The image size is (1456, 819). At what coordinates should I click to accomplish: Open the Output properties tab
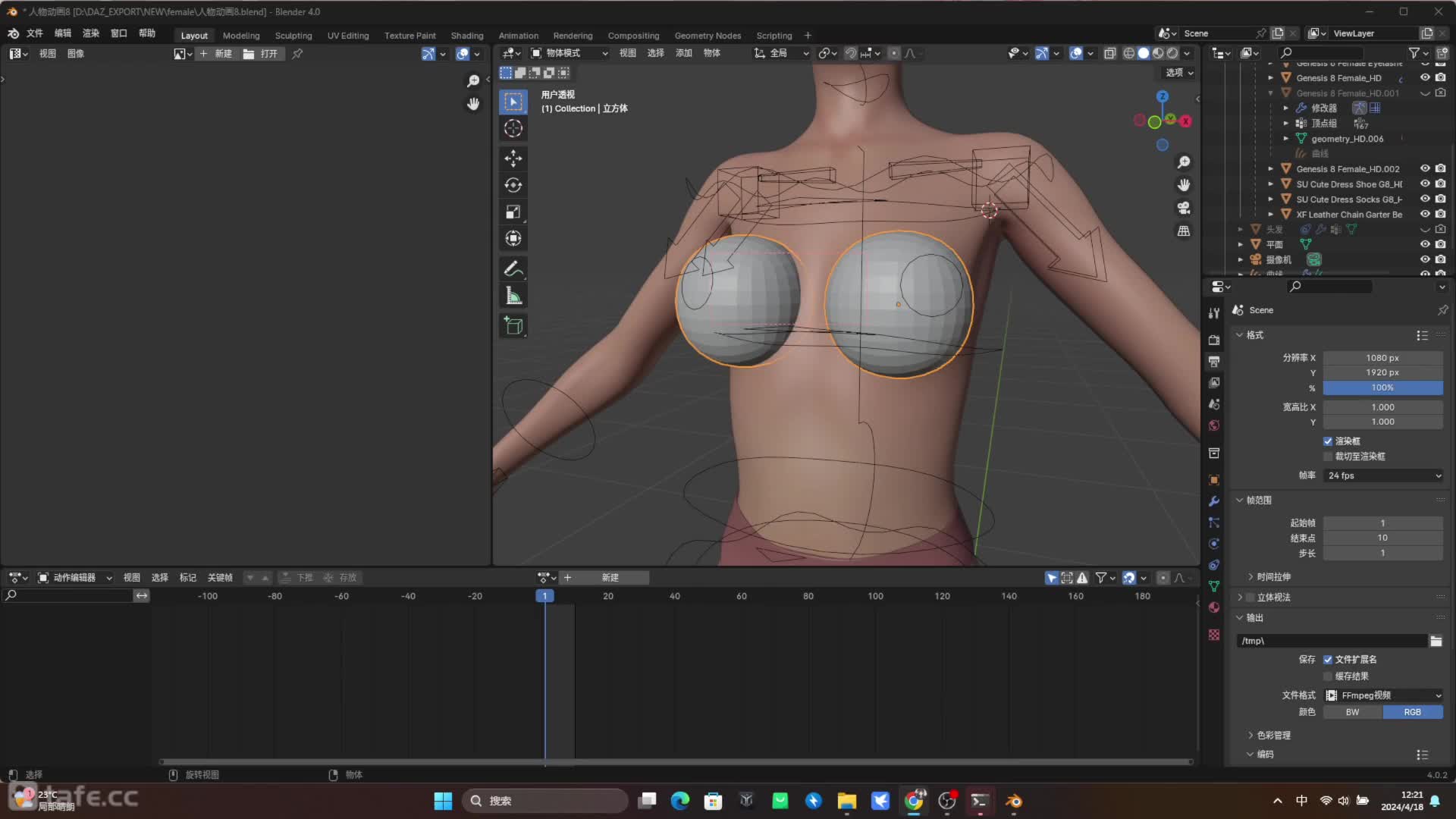tap(1214, 362)
